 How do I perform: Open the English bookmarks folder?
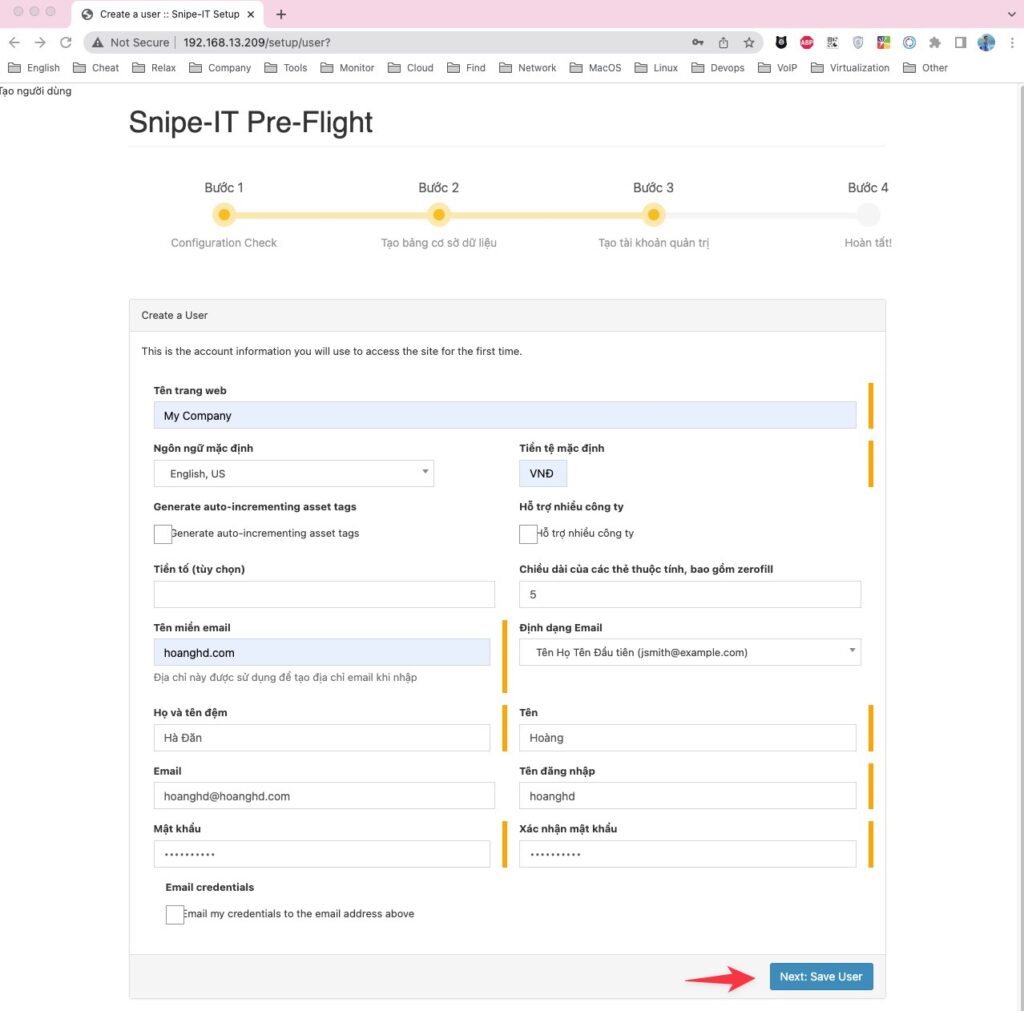tap(34, 68)
